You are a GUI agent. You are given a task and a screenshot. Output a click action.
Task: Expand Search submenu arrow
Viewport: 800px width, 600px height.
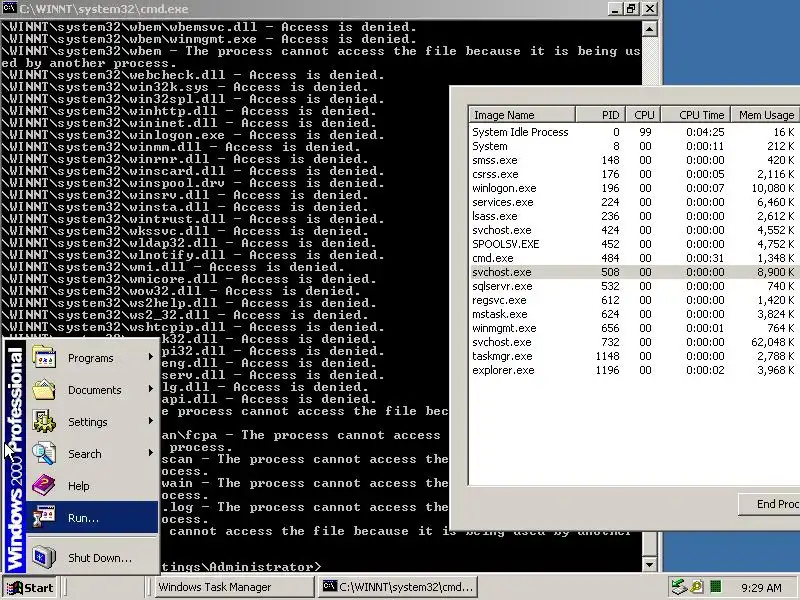(151, 453)
